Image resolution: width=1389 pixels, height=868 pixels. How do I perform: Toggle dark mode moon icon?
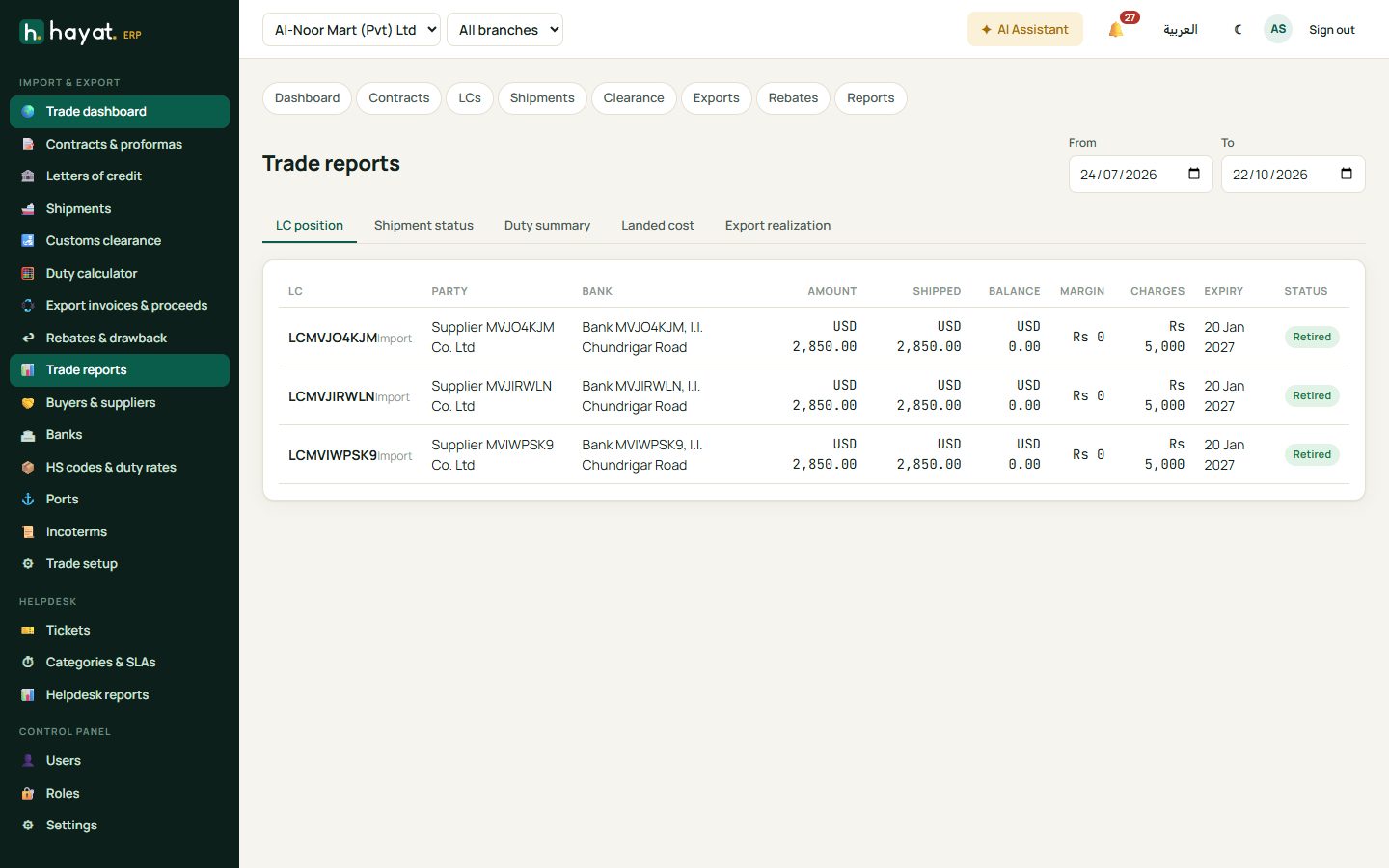1239,30
